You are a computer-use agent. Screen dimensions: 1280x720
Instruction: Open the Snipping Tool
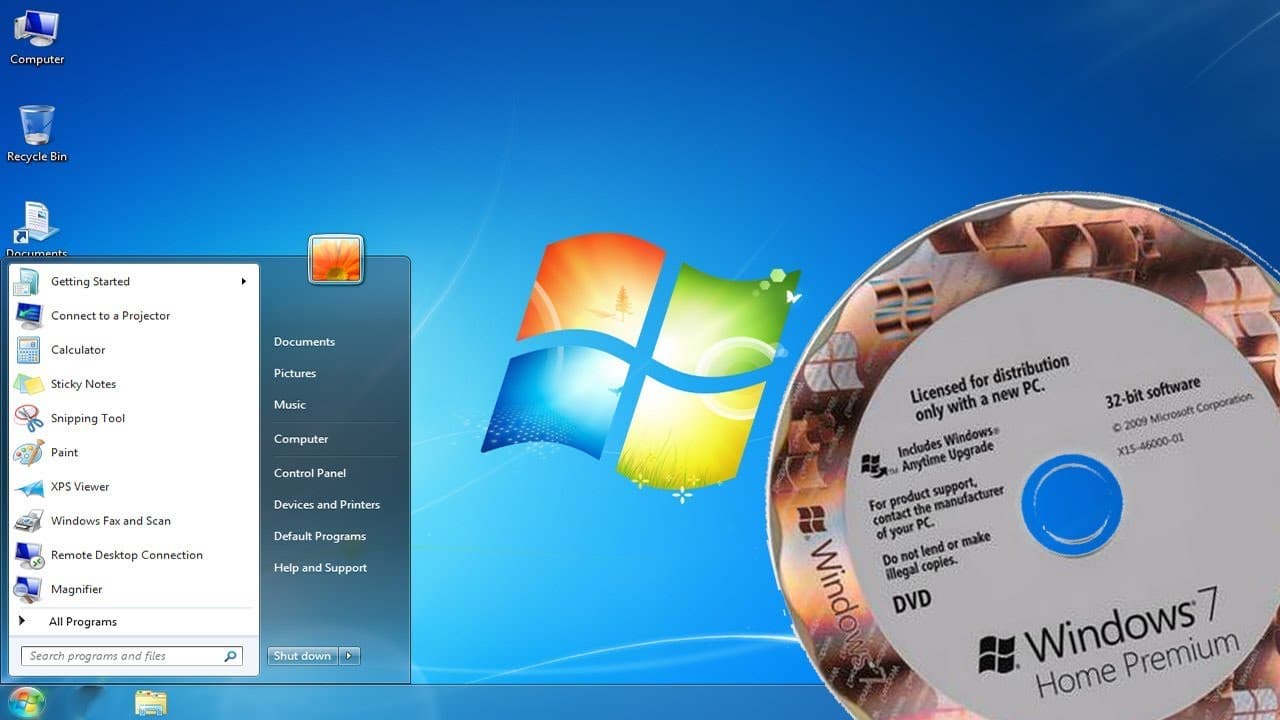pos(88,418)
